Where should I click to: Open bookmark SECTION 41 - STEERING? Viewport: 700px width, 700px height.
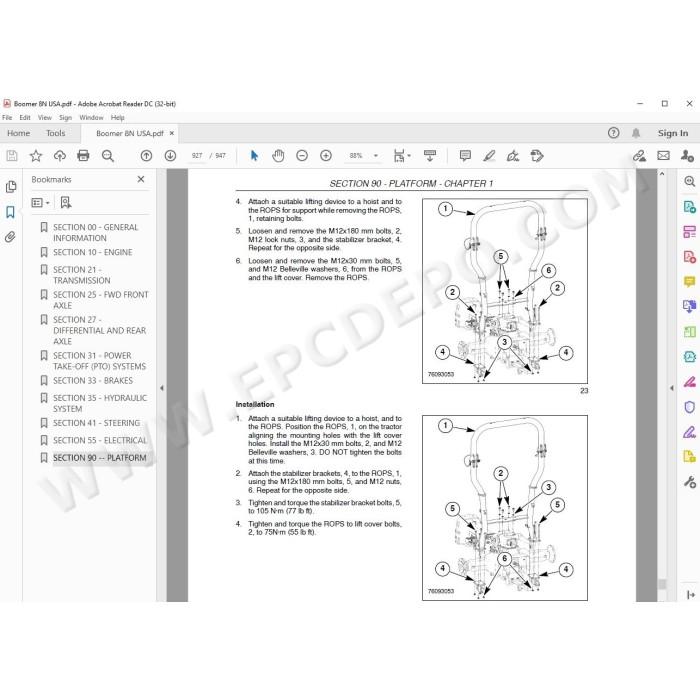coord(96,423)
